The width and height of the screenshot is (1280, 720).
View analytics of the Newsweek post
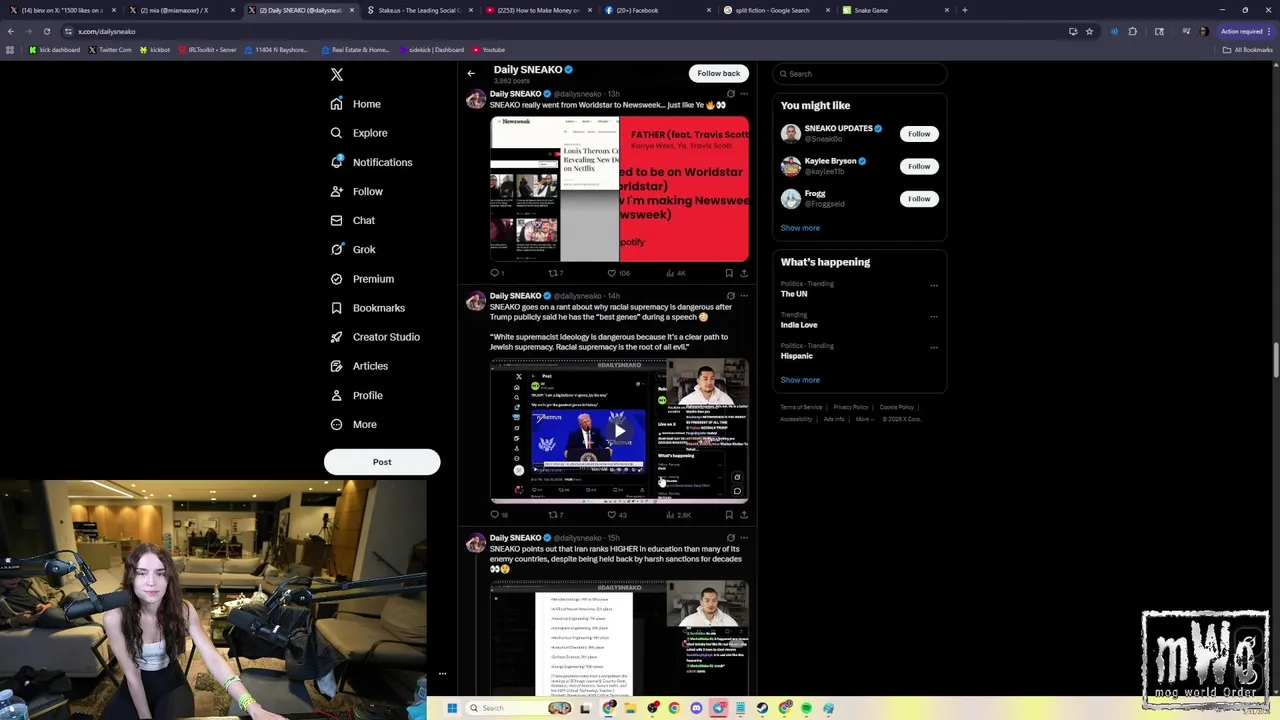(x=676, y=273)
